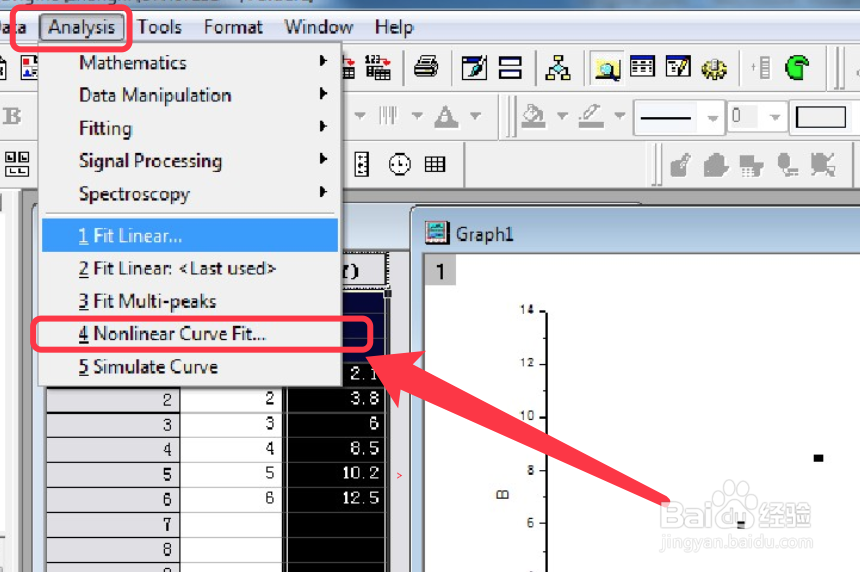Image resolution: width=860 pixels, height=572 pixels.
Task: Click the upper right scatter data point
Action: coord(818,458)
